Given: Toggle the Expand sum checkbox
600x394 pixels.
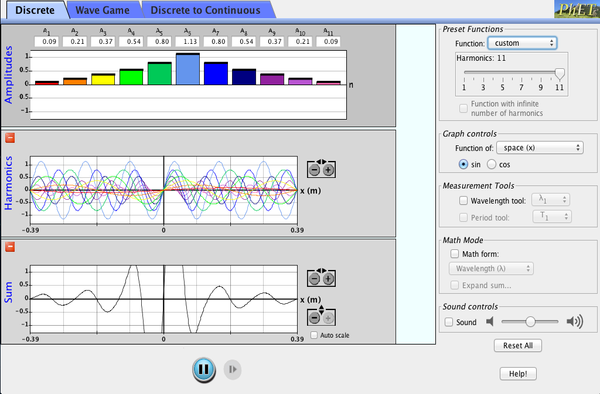Looking at the screenshot, I should pyautogui.click(x=455, y=285).
